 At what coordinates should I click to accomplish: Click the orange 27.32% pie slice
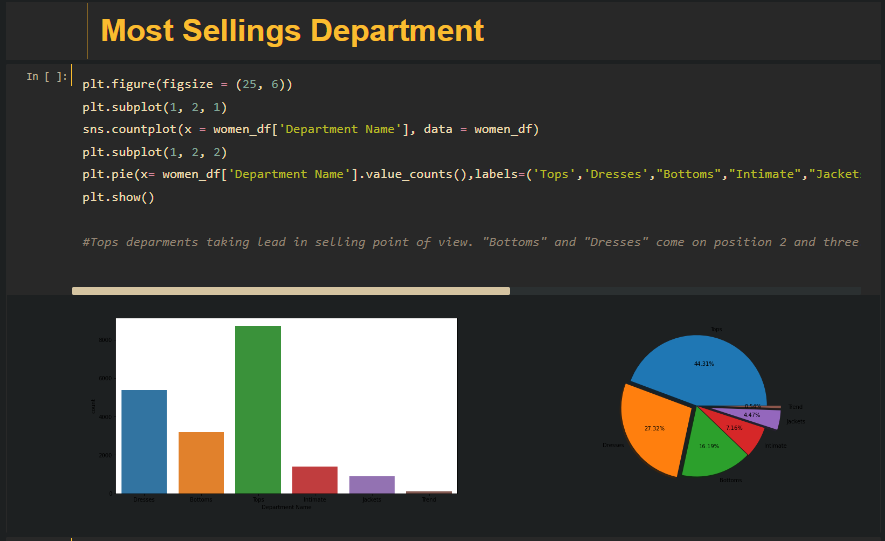[x=655, y=429]
